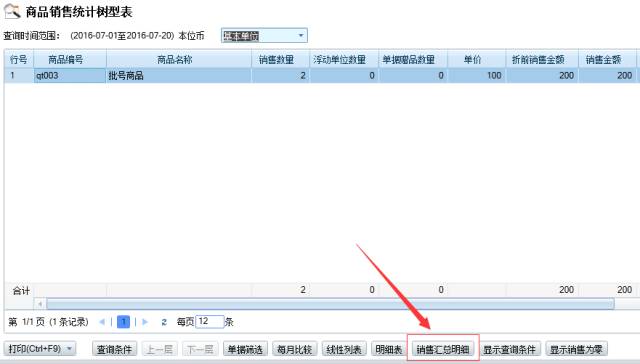Click the 销售金额 value 200 in row 1
640x364 pixels.
[607, 75]
